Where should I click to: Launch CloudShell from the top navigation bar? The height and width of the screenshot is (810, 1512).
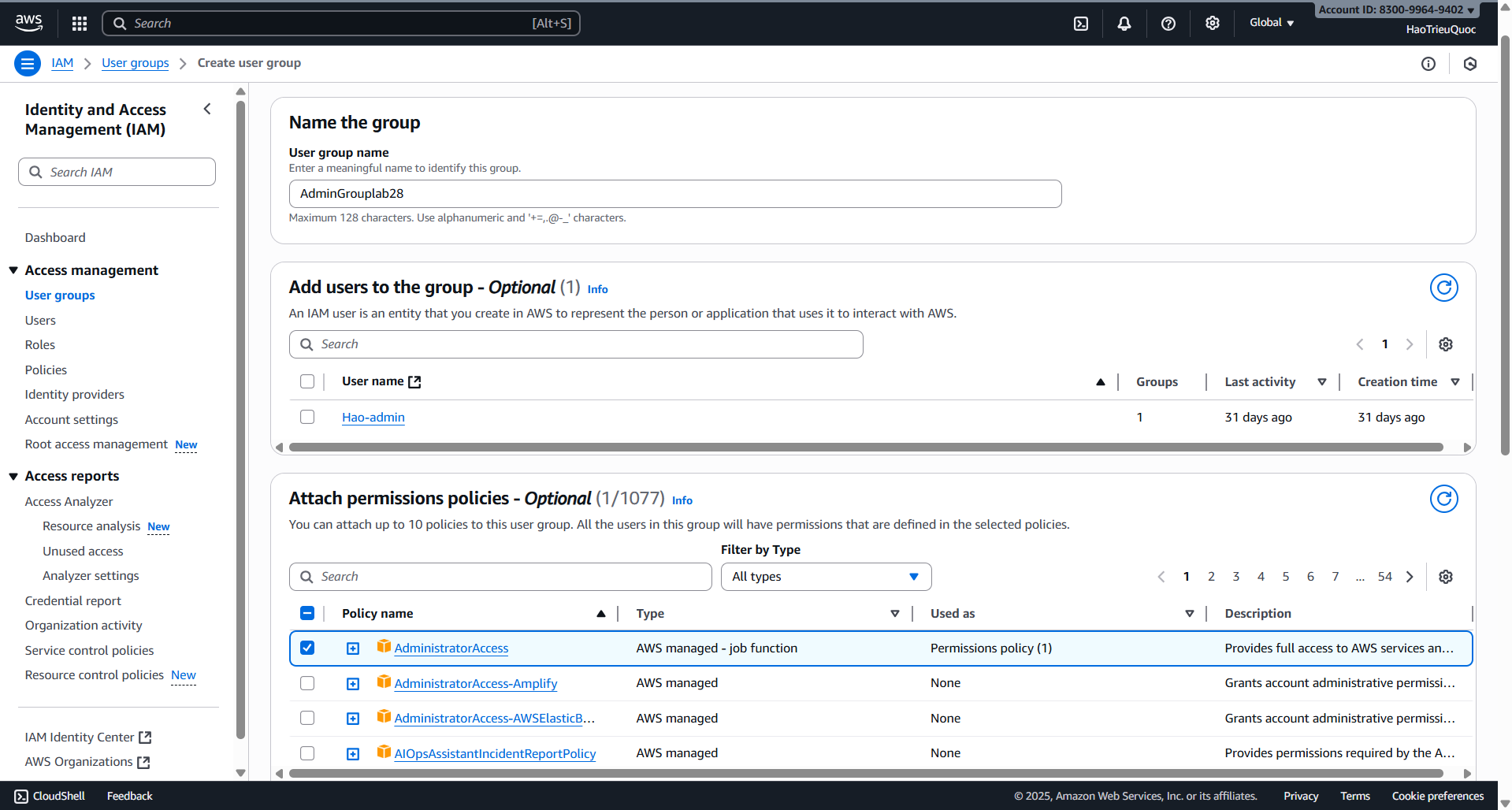tap(1080, 23)
